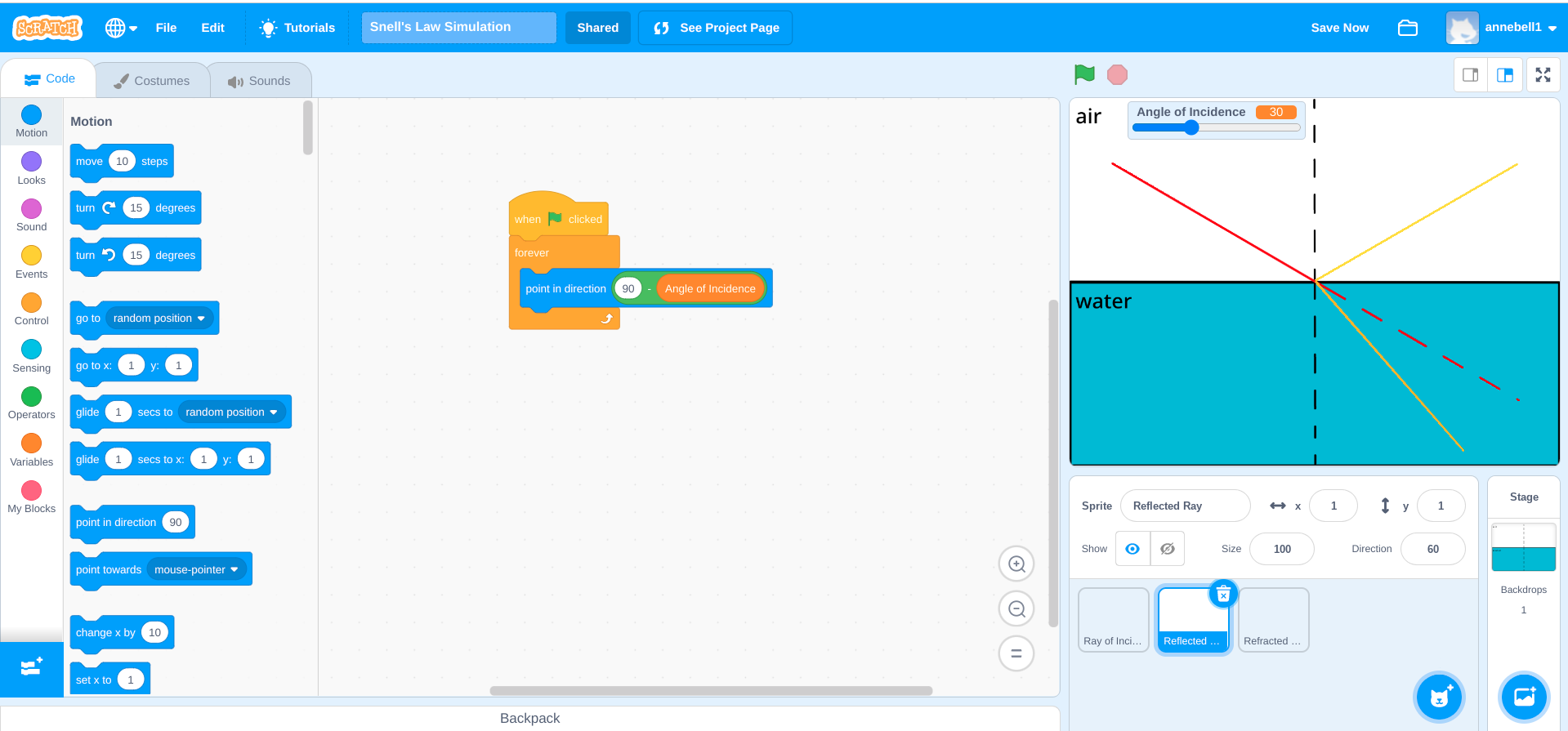
Task: Switch to the Costumes tab
Action: 152,81
